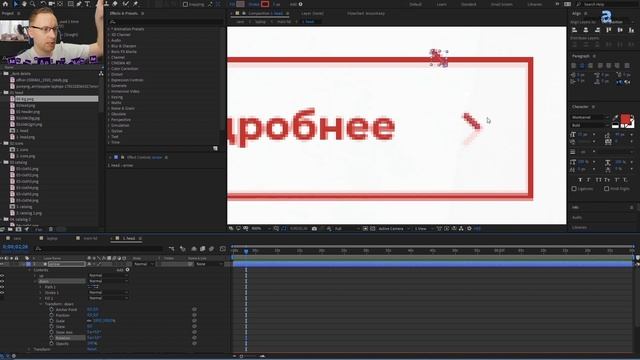
Task: Open the composition mini-flowchart icon in timeline
Action: (x=171, y=249)
